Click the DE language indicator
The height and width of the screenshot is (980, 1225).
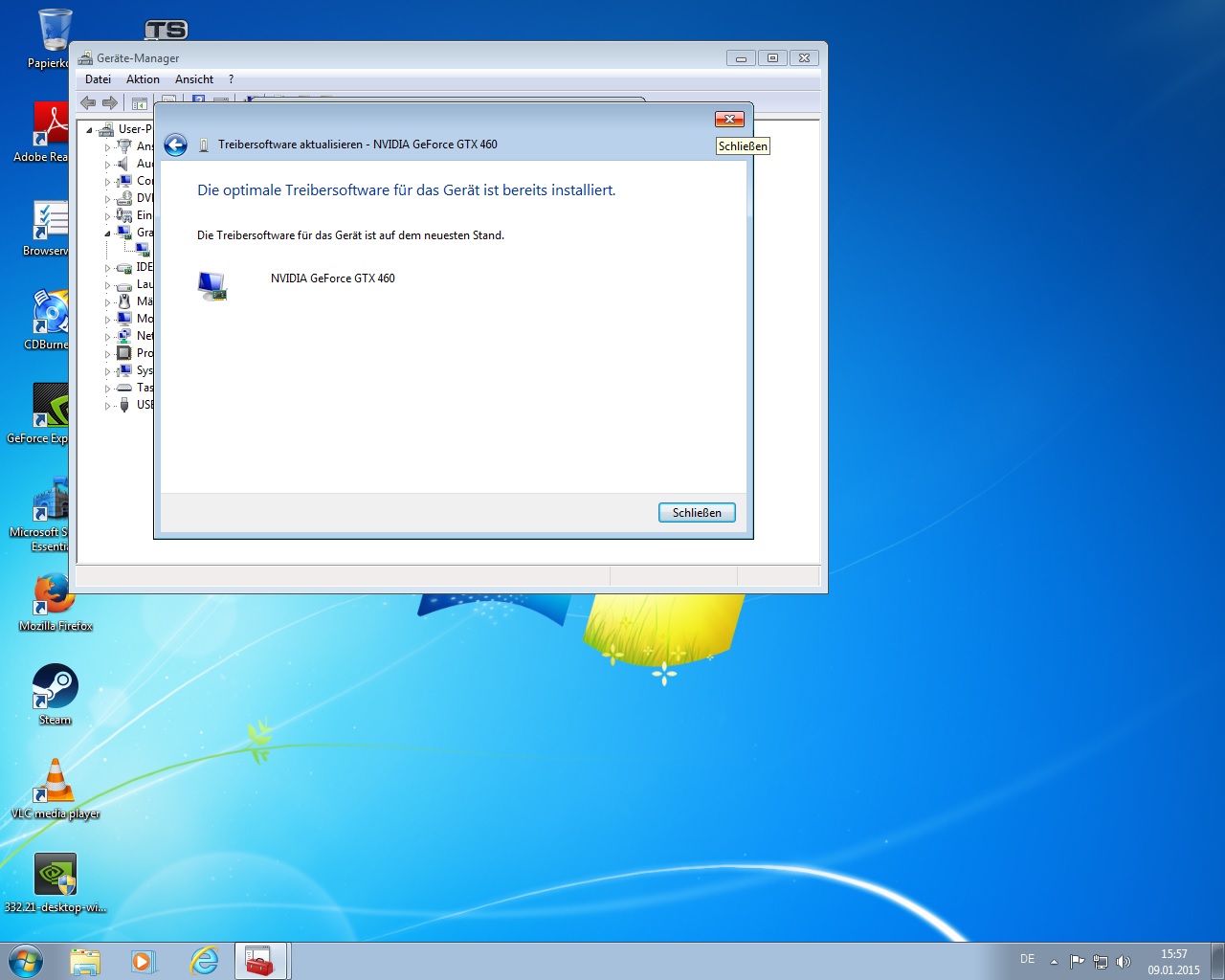click(x=1028, y=959)
